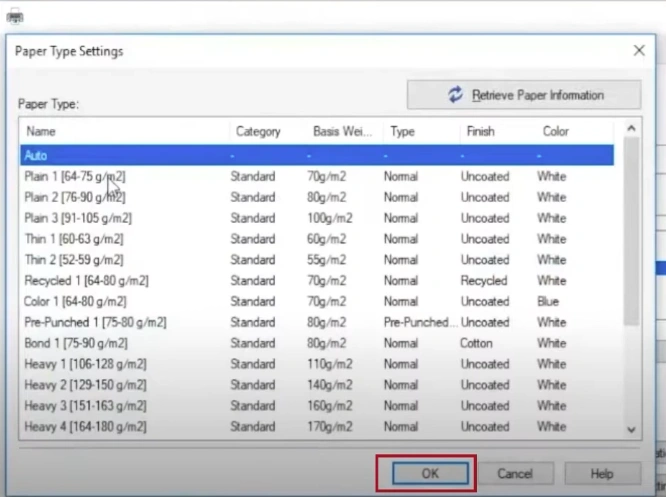666x497 pixels.
Task: Select the Auto paper type row
Action: 317,155
